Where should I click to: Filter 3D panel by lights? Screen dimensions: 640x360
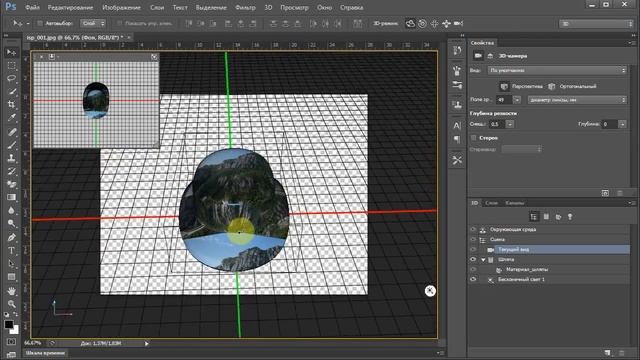570,217
